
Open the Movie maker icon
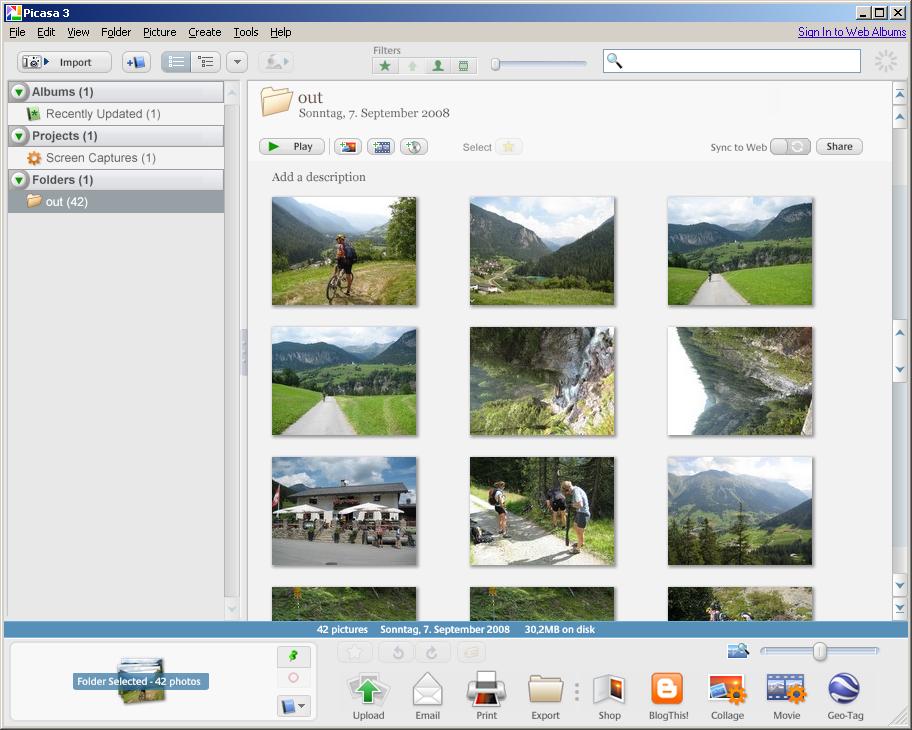click(786, 690)
